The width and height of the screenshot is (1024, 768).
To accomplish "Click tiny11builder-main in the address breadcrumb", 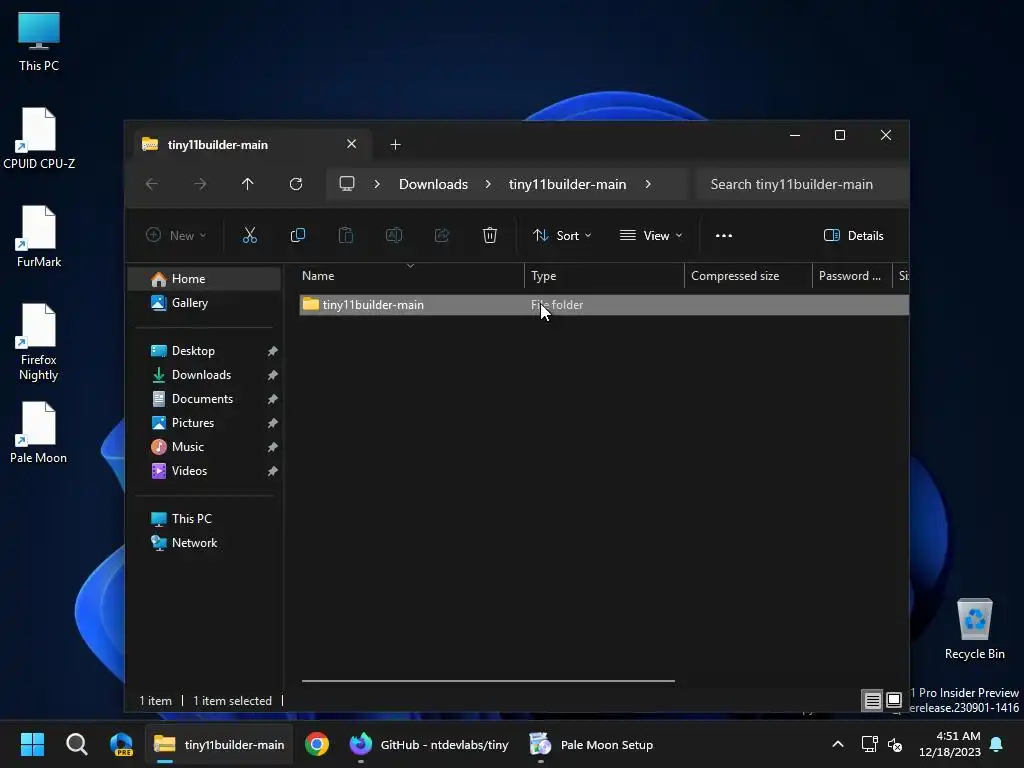I will click(x=568, y=184).
